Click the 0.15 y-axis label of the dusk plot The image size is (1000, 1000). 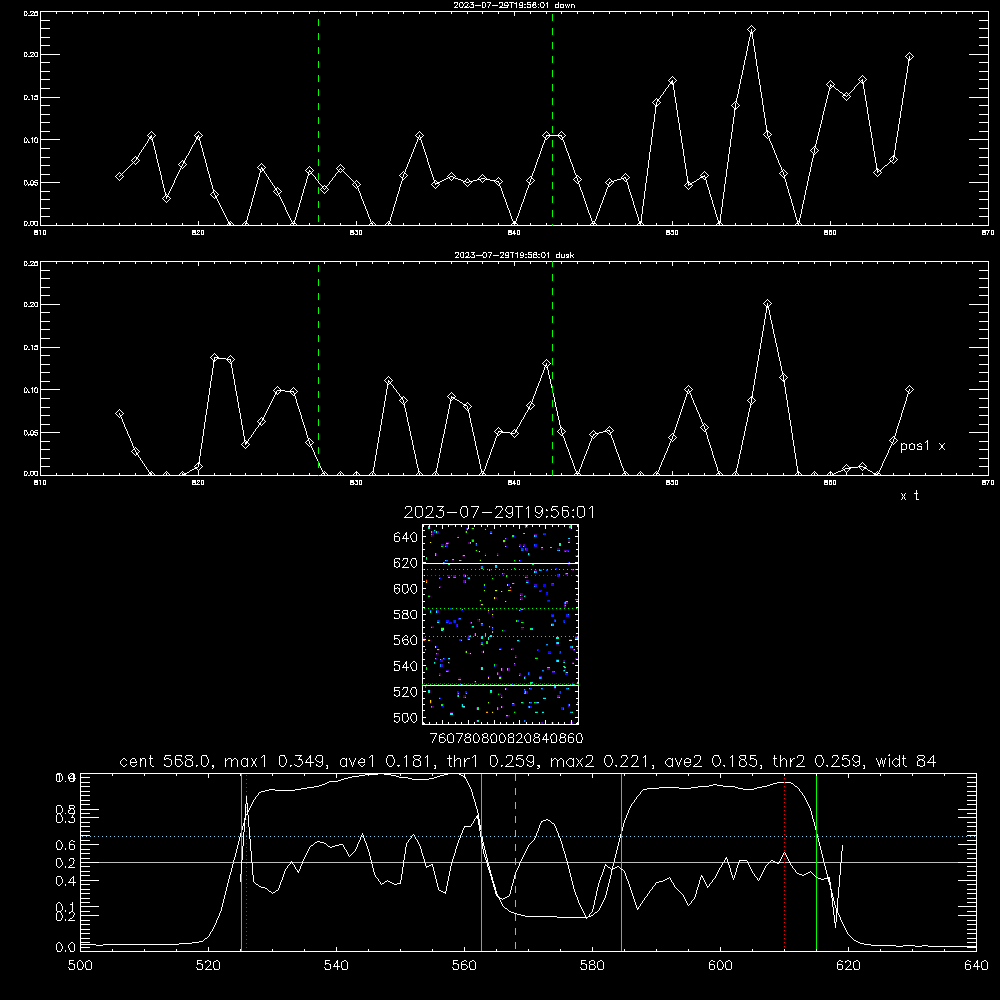[x=31, y=348]
